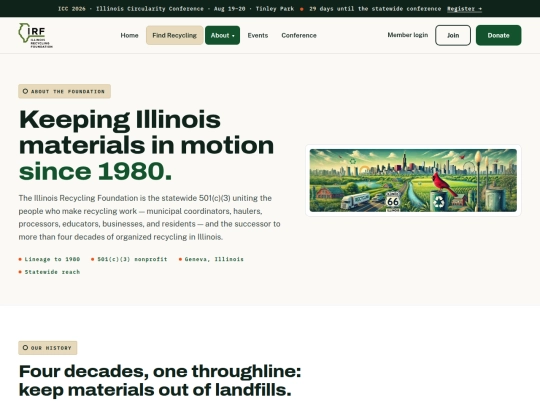
Task: Open the Member login link
Action: coord(408,35)
